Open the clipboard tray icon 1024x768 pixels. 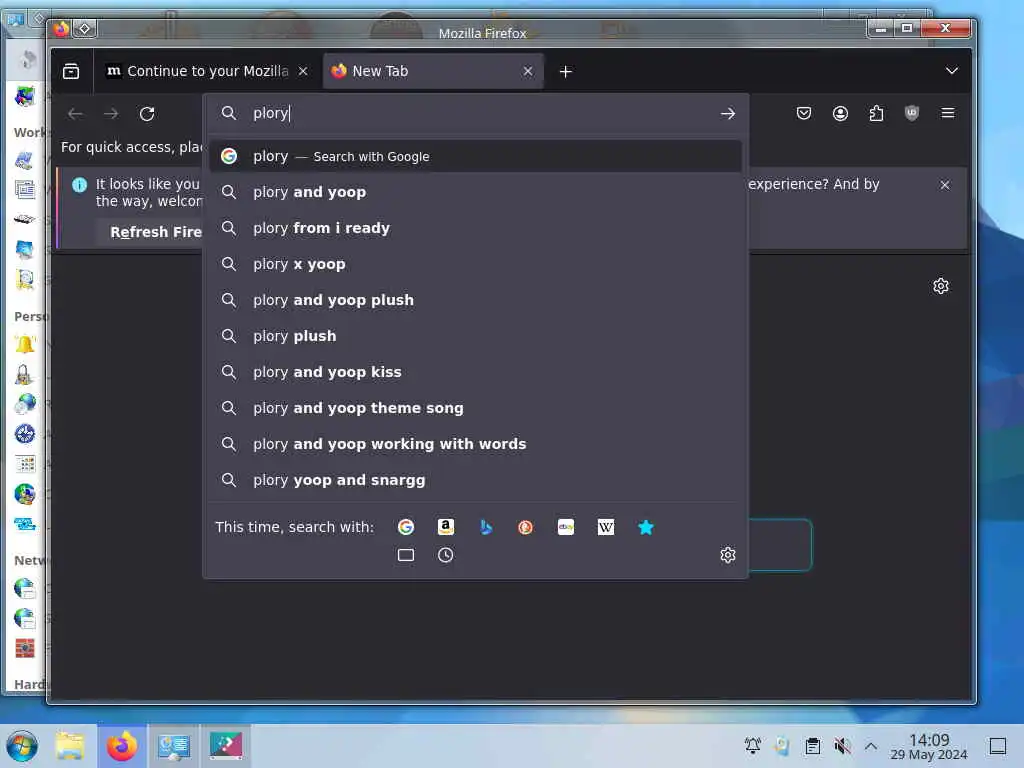pos(812,746)
